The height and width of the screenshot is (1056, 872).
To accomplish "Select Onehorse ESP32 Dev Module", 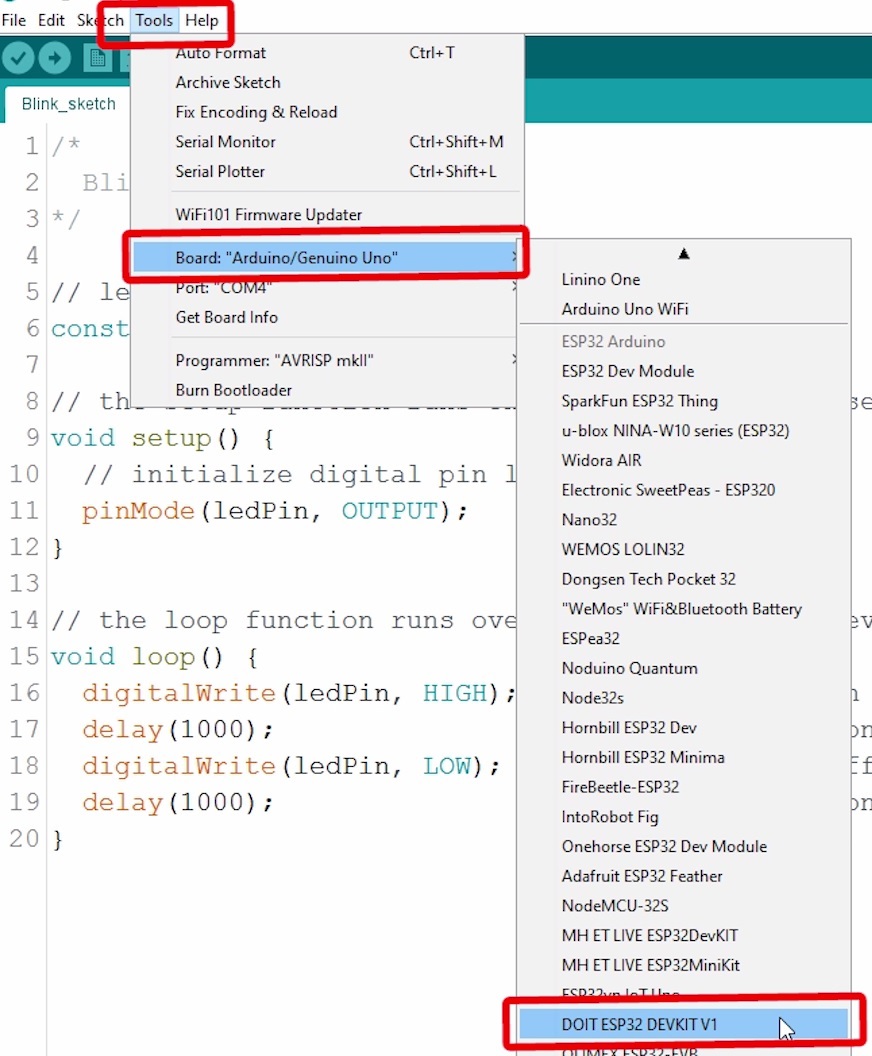I will point(683,846).
